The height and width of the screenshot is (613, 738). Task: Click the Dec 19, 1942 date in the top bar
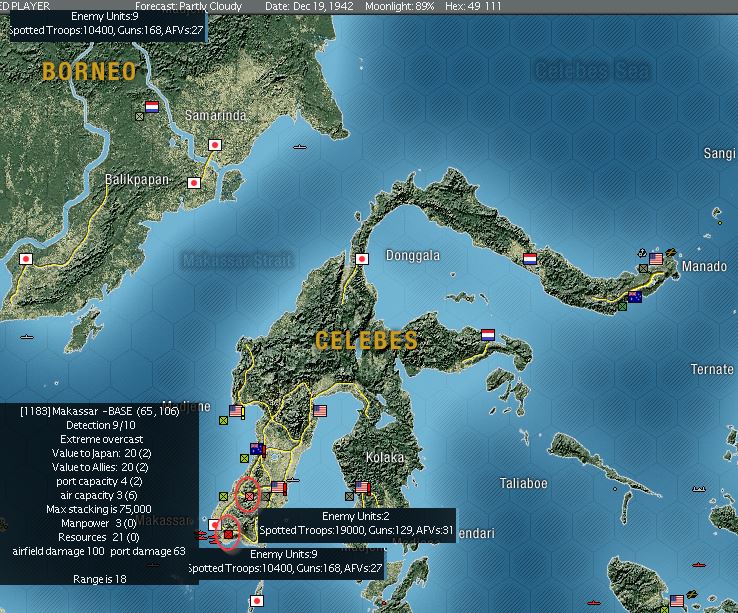pos(309,7)
